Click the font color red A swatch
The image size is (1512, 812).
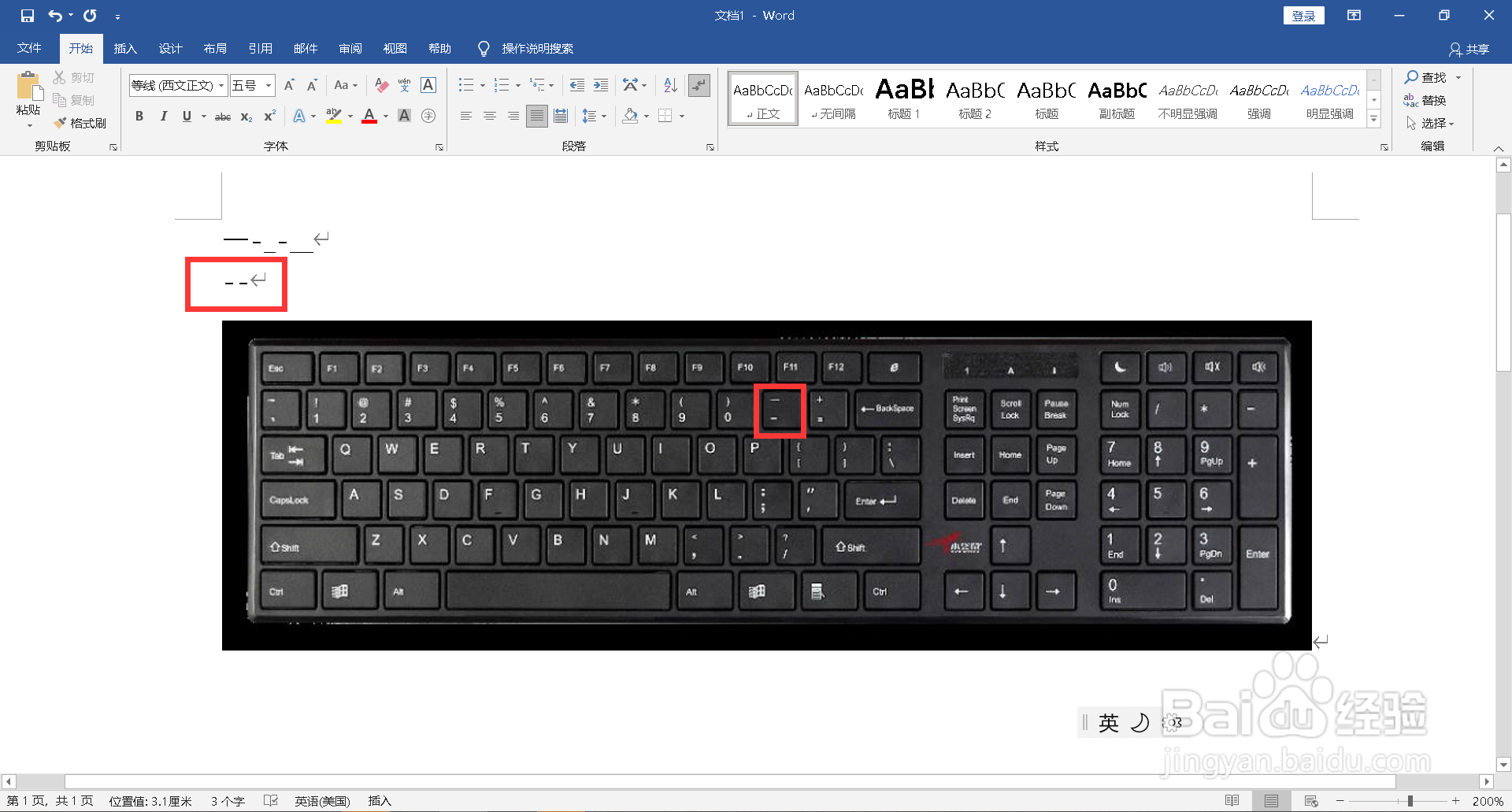[x=369, y=117]
